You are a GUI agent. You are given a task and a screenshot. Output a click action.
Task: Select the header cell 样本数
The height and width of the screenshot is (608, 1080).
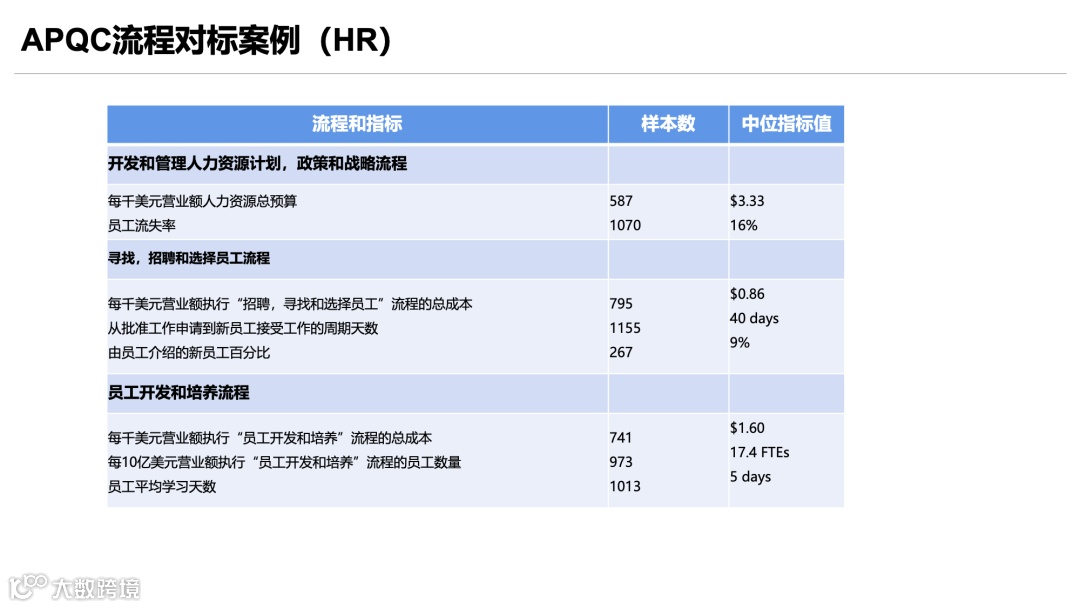click(x=667, y=124)
